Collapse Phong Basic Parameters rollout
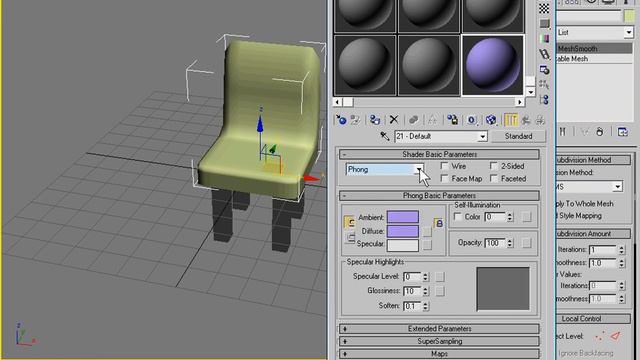Viewport: 640px width, 360px height. pos(439,196)
